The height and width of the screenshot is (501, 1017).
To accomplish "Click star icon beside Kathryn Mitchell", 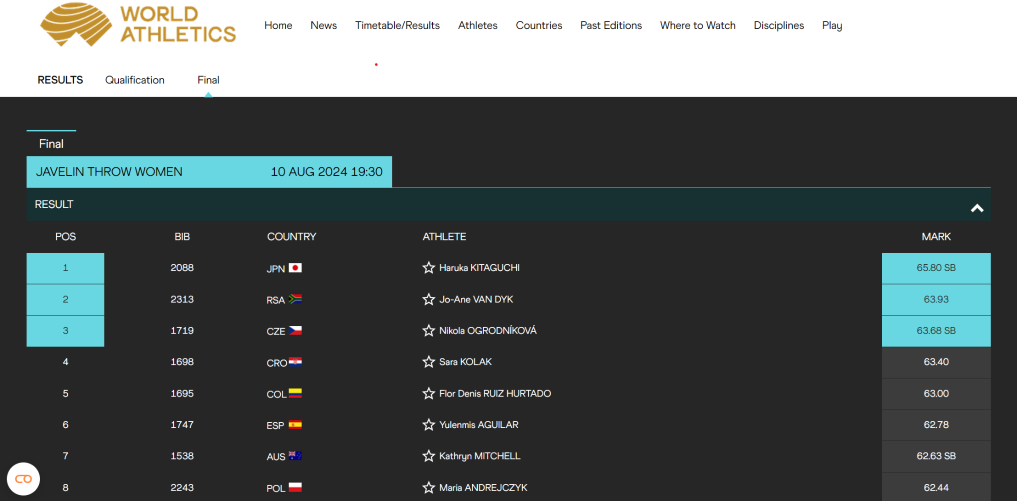I will 429,456.
